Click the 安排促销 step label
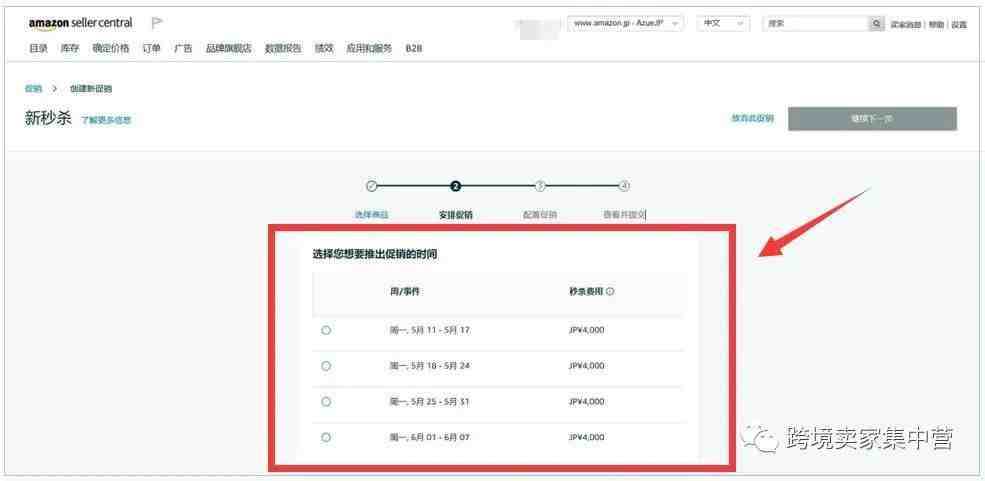The image size is (985, 481). [455, 215]
